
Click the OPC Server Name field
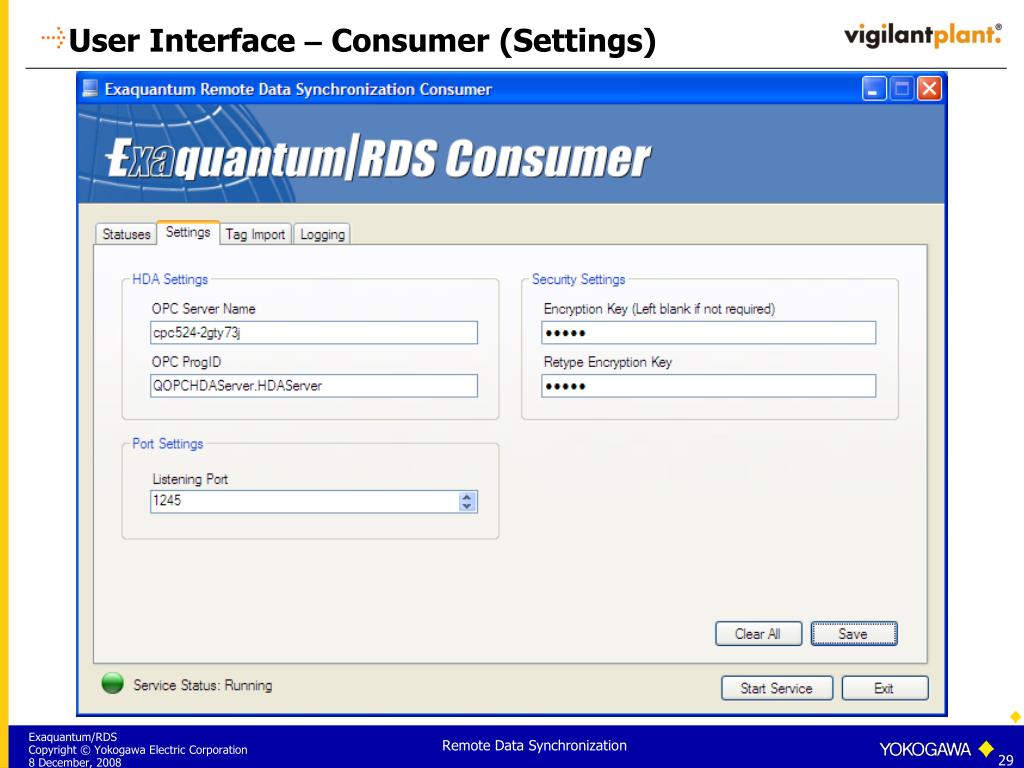[x=313, y=332]
